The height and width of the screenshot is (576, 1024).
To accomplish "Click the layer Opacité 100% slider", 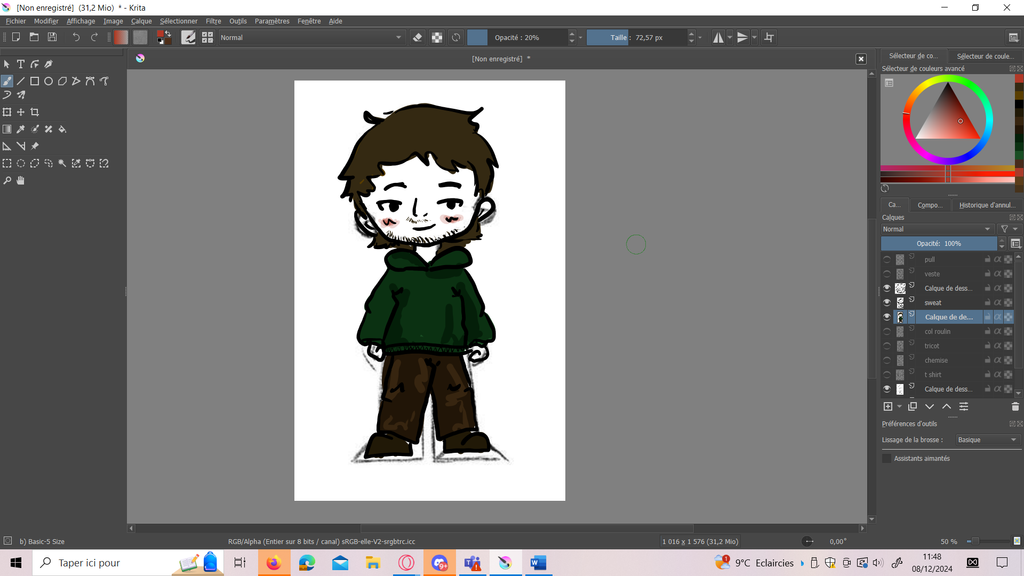I will 938,243.
